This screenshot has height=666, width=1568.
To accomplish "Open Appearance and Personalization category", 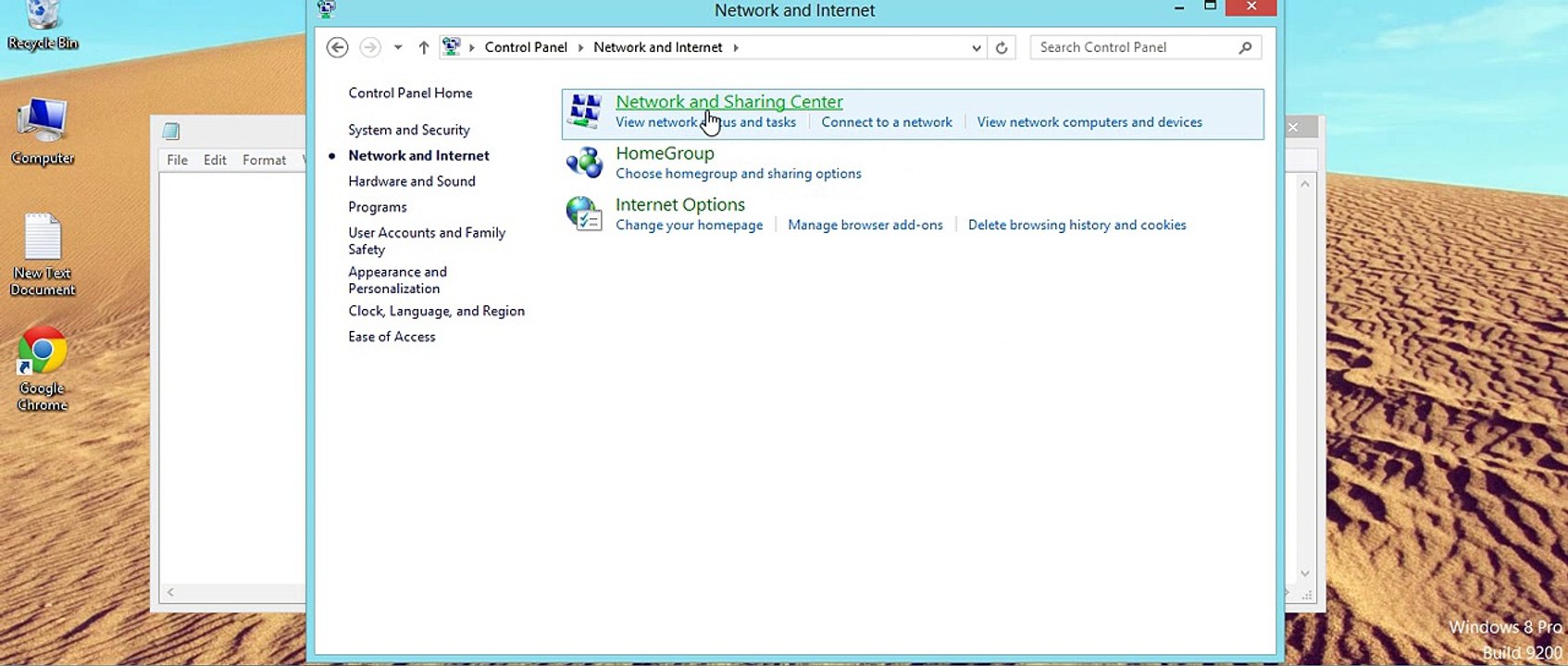I will 398,280.
